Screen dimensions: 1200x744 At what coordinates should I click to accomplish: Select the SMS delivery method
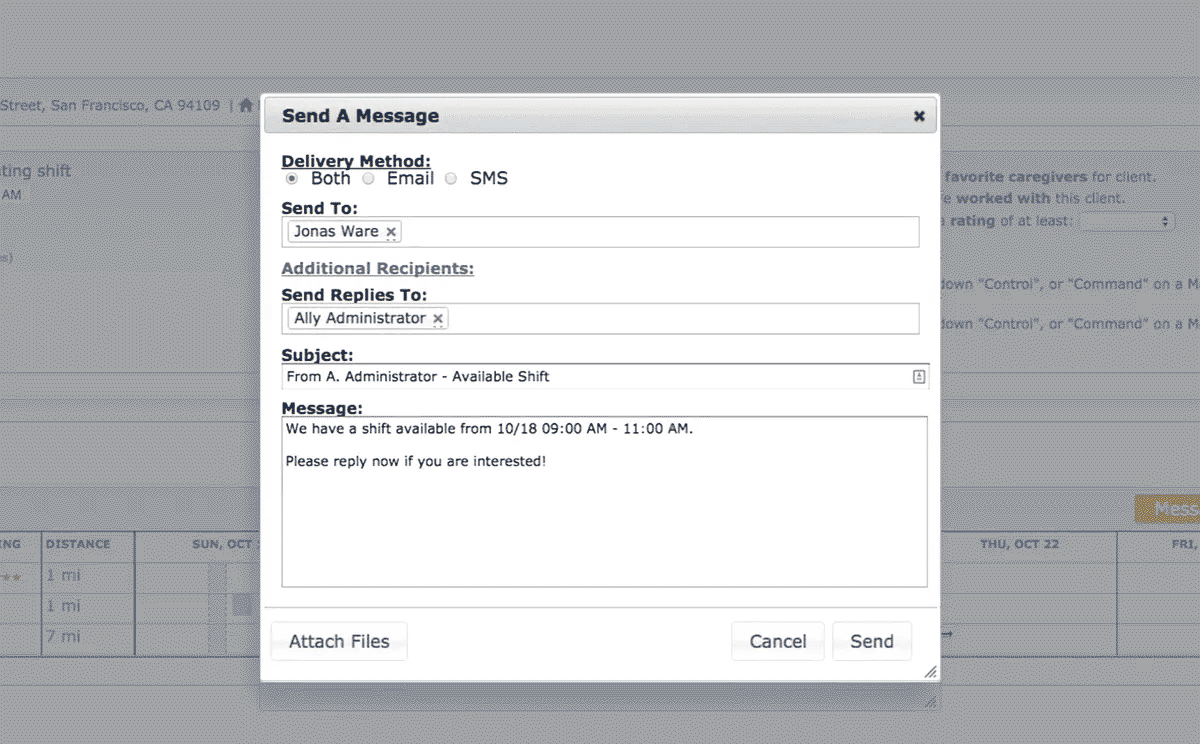(451, 179)
